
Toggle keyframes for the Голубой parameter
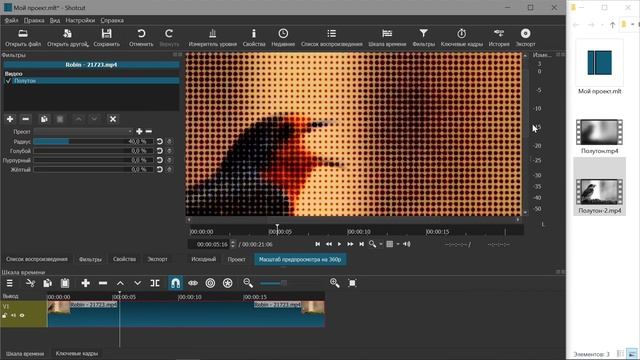tap(169, 151)
